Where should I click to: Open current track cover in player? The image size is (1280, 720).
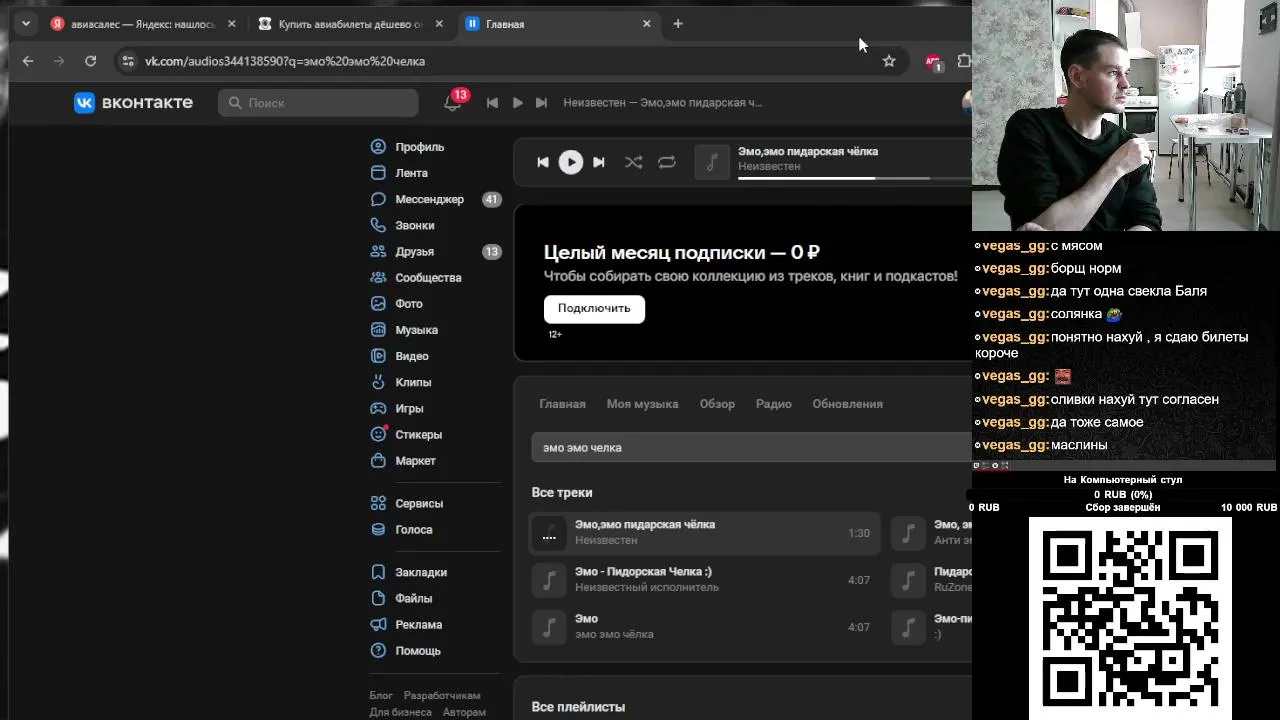[712, 162]
